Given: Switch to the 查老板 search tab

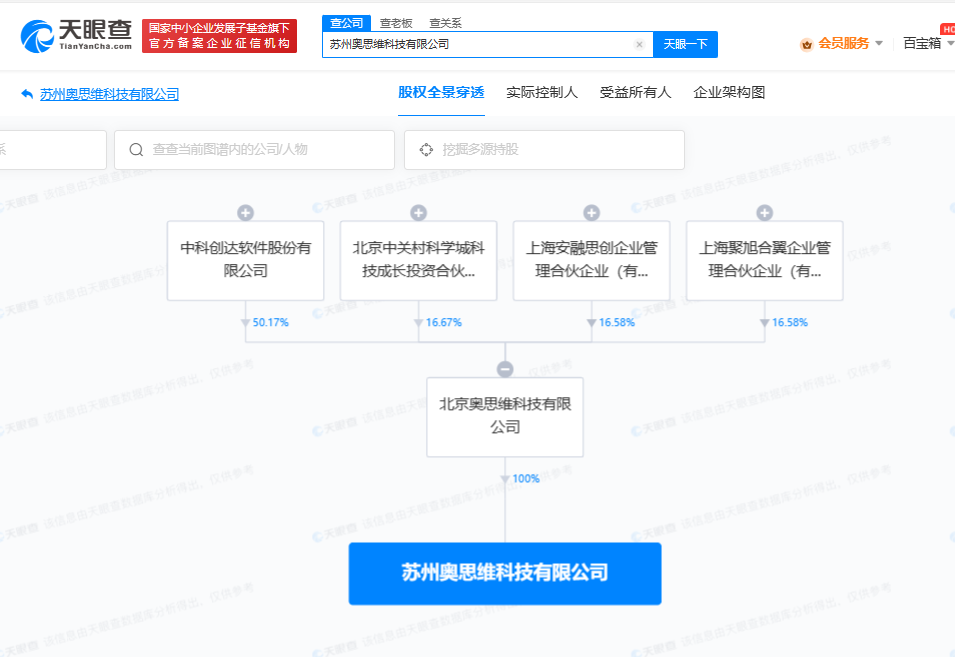Looking at the screenshot, I should (396, 23).
